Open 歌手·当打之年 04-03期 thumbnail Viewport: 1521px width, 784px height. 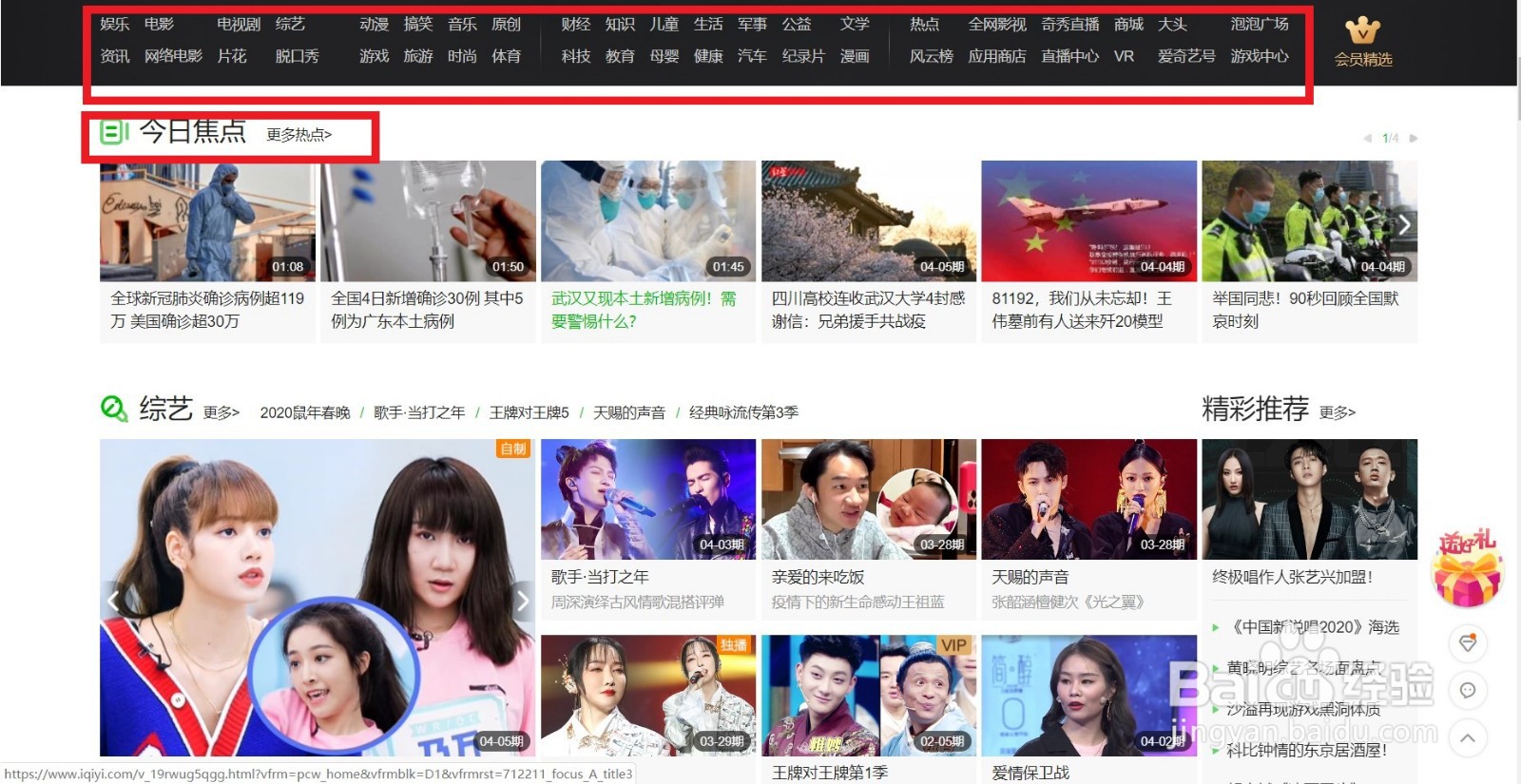pyautogui.click(x=648, y=499)
